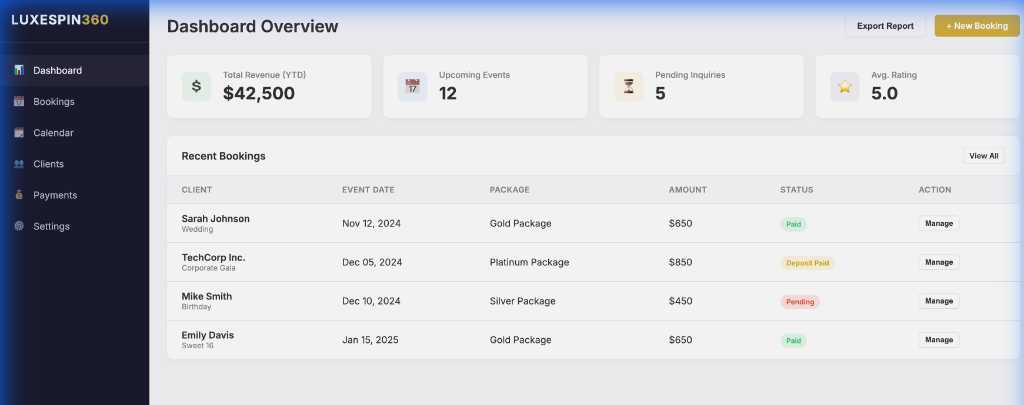
Task: Click the Nov 12, 2024 event date
Action: [372, 223]
